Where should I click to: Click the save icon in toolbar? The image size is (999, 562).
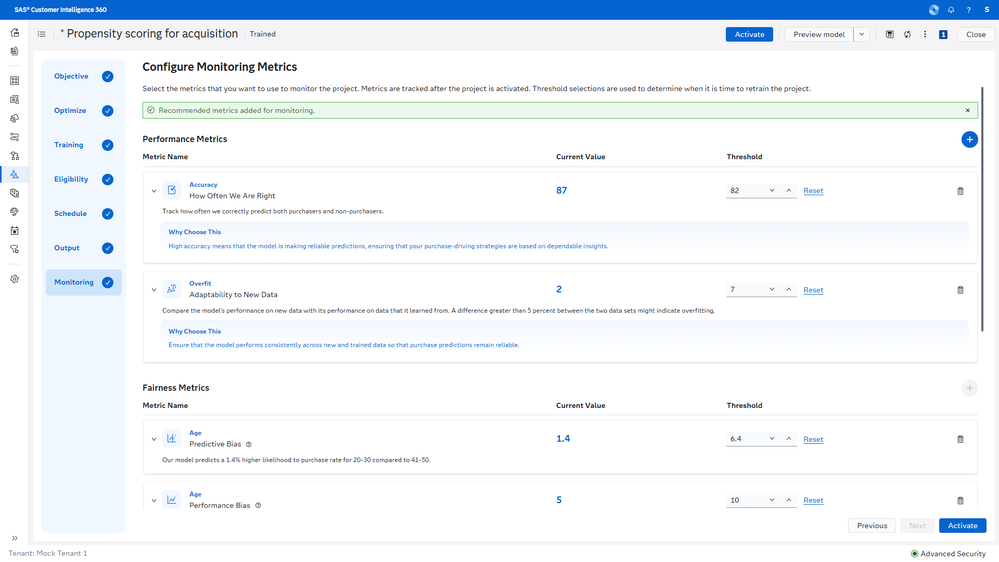[x=889, y=34]
